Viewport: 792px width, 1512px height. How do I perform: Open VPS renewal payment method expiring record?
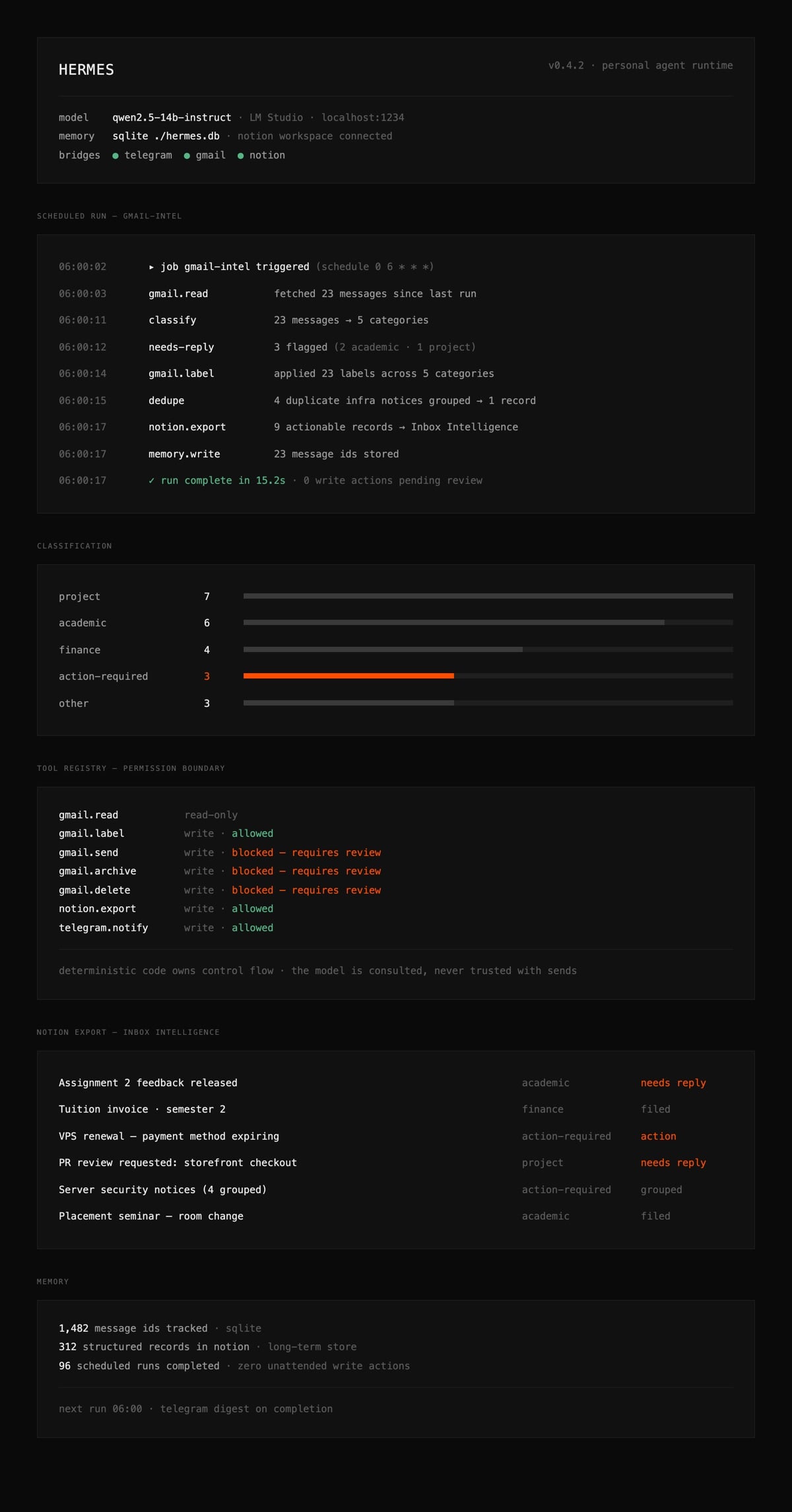point(396,1136)
